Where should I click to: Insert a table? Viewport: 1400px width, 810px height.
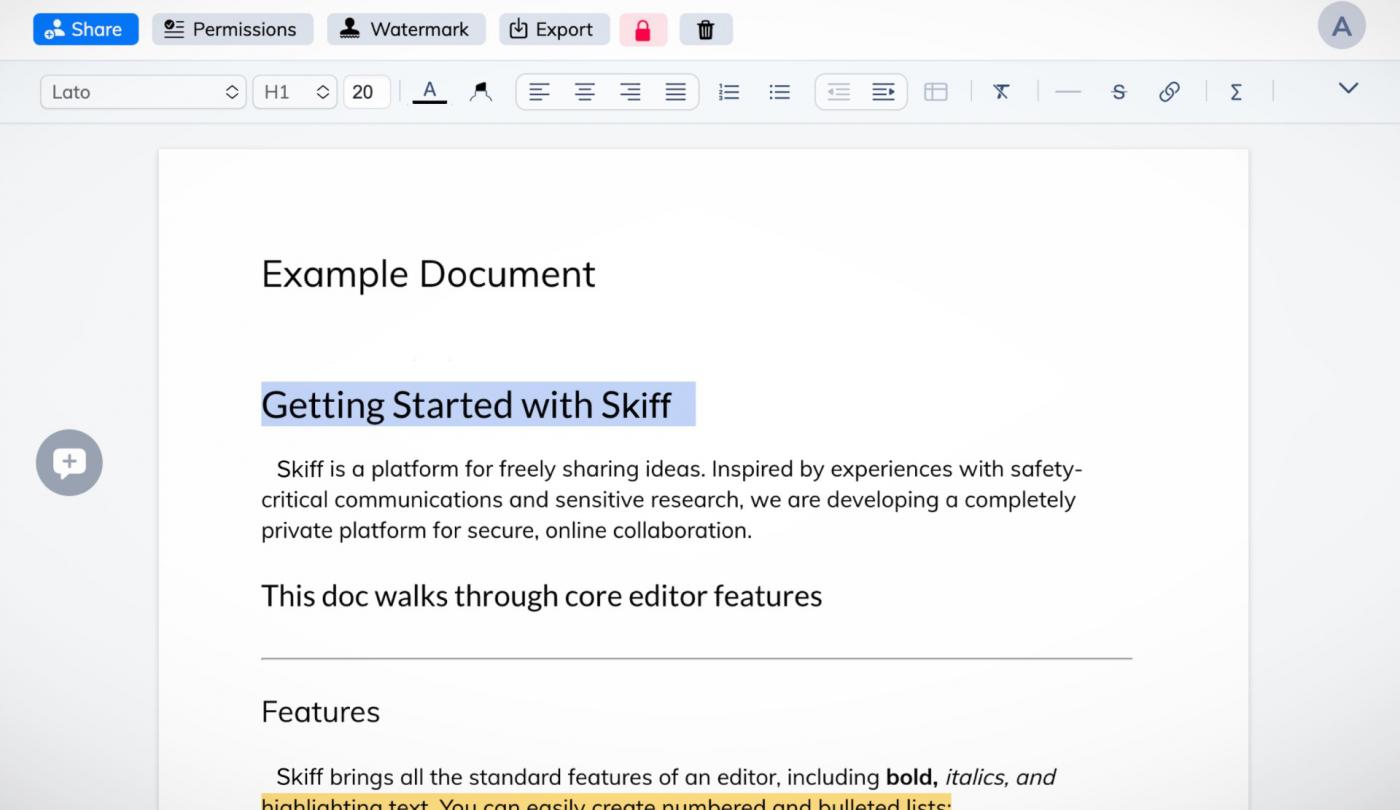click(935, 92)
